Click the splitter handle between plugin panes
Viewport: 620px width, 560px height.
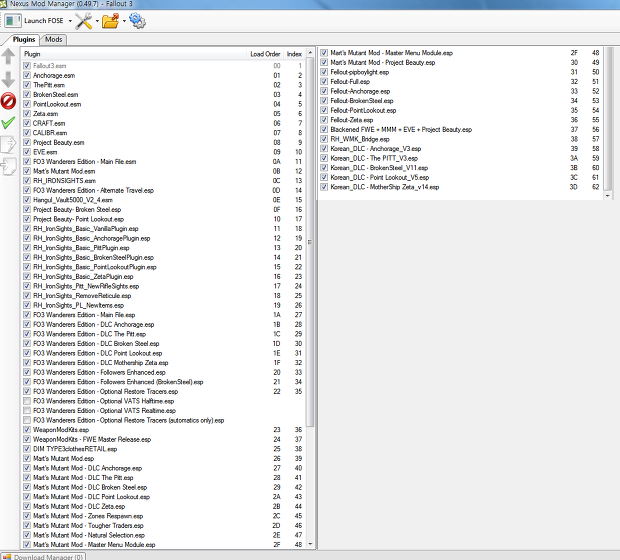(x=317, y=297)
